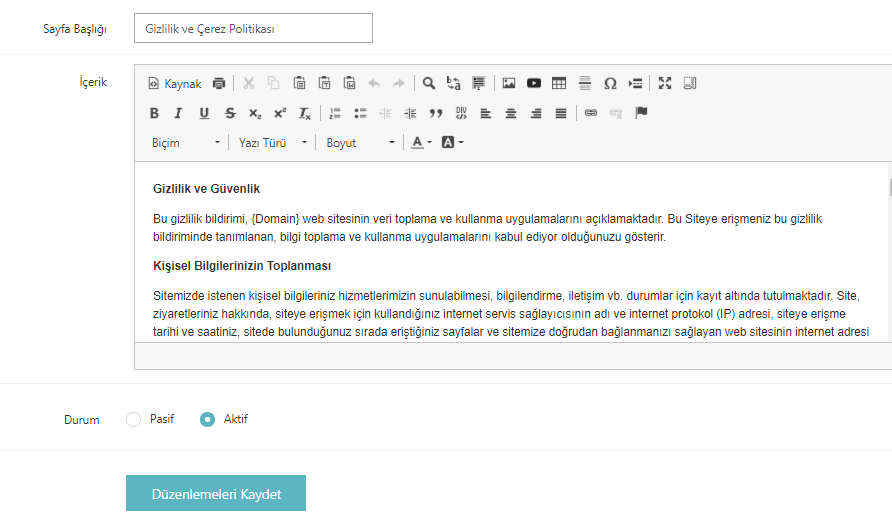
Task: Toggle Underline formatting
Action: [x=204, y=113]
